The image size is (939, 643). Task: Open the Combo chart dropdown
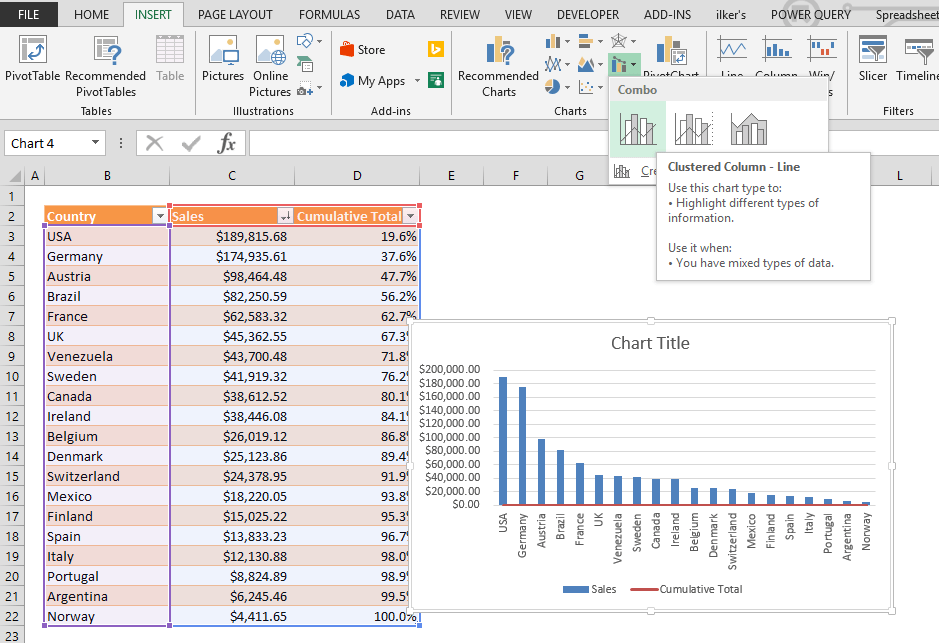[x=624, y=64]
